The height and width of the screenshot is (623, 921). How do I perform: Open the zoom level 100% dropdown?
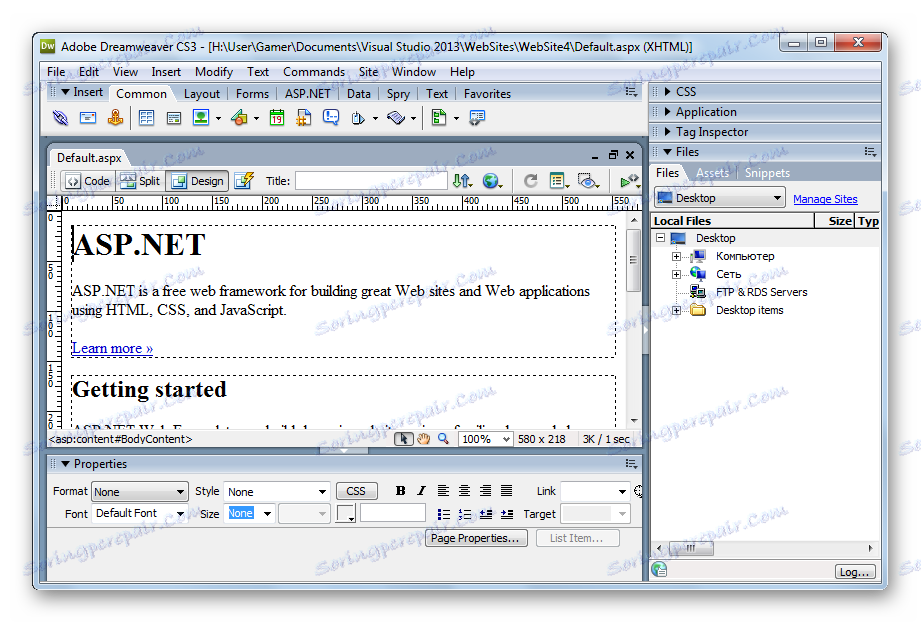(x=485, y=439)
